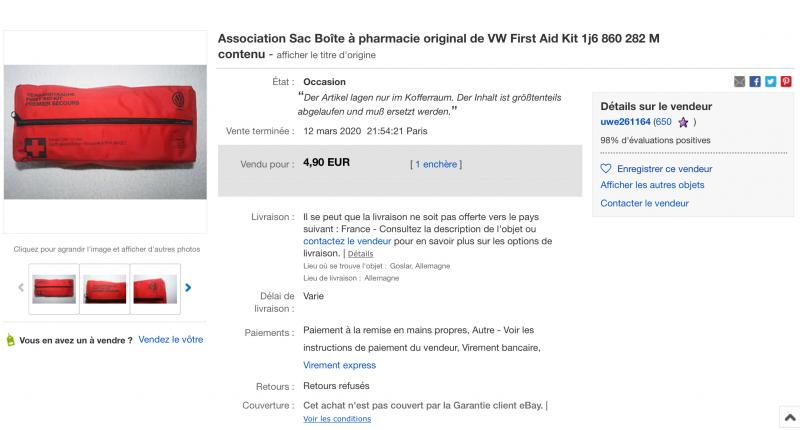
Task: Click Contacter le vendeur link
Action: point(644,203)
